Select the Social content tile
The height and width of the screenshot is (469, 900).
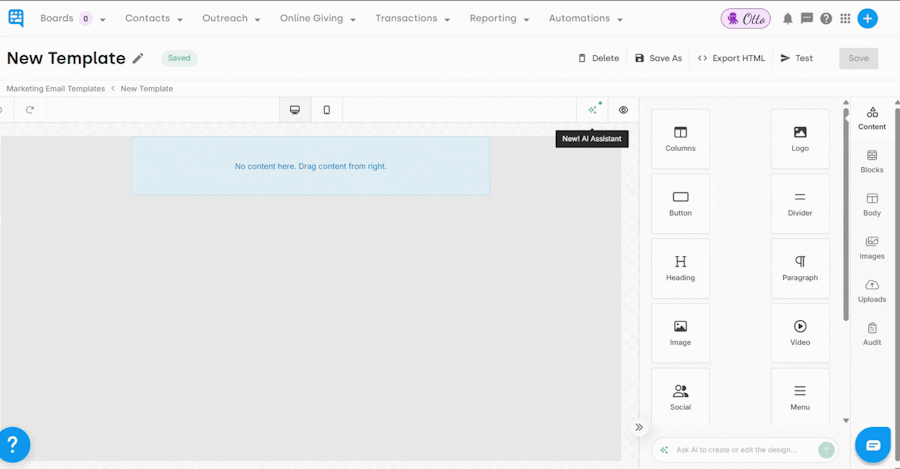tap(680, 397)
